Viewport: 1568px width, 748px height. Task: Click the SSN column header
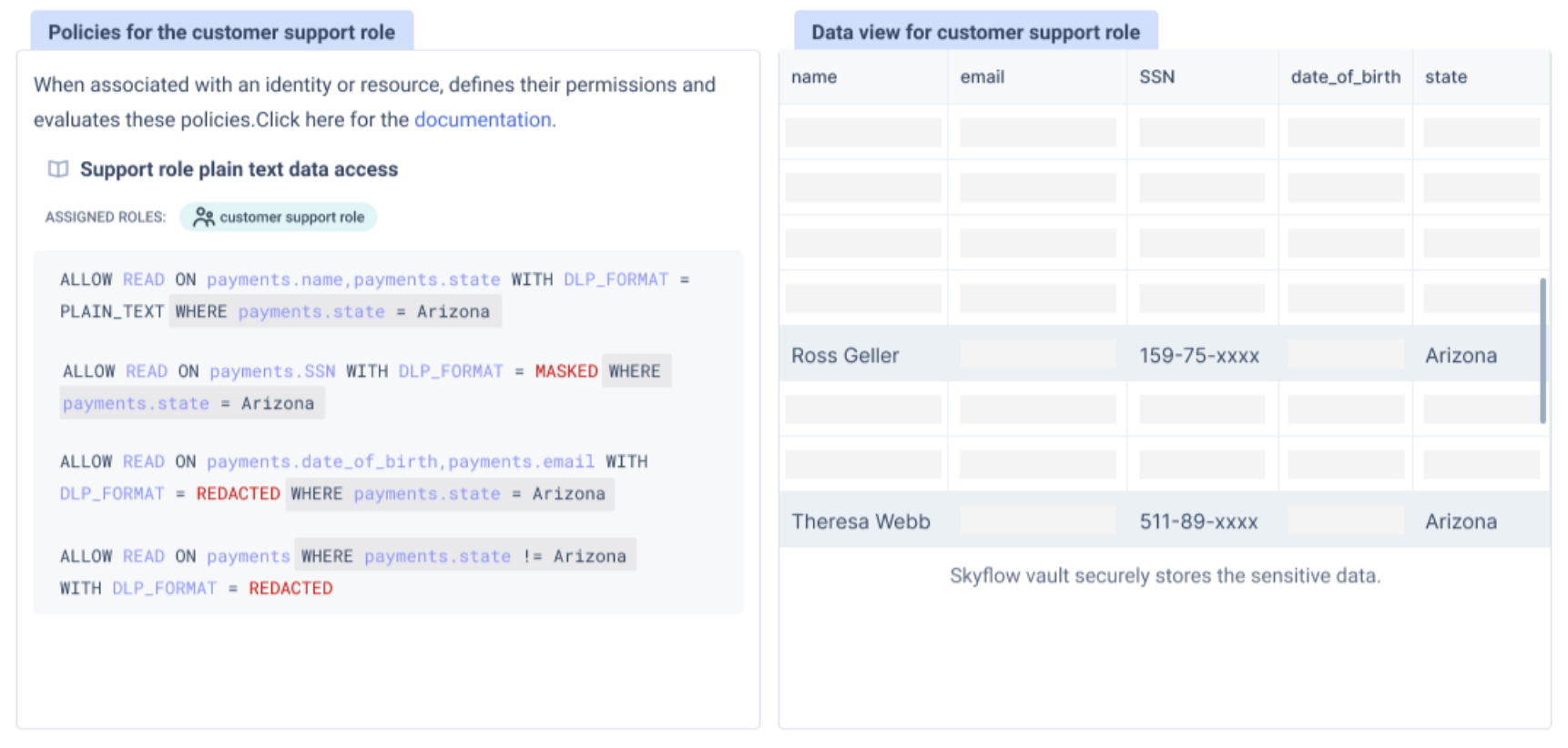coord(1156,77)
